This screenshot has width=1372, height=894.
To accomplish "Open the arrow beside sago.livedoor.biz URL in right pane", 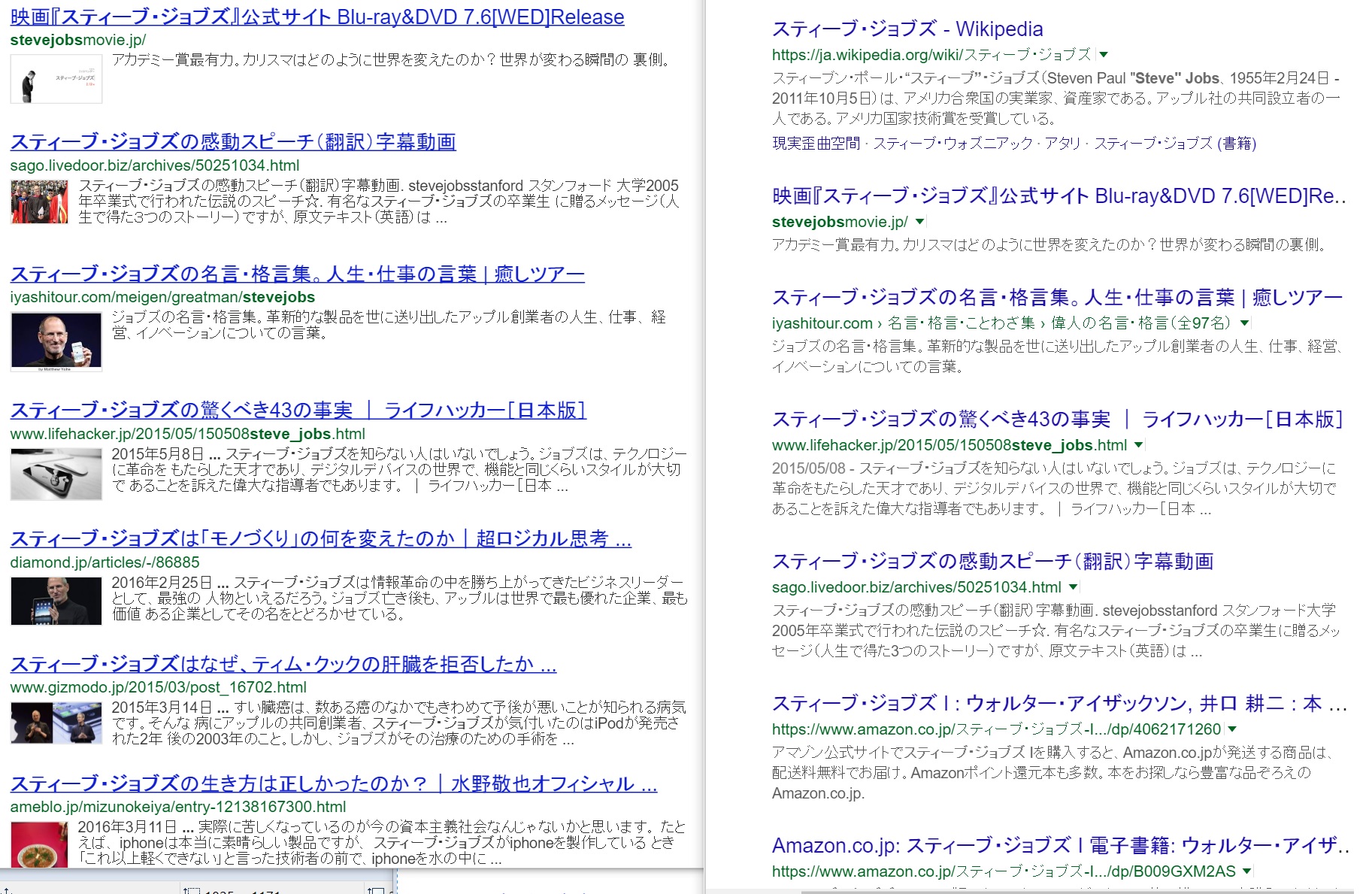I will 1073,586.
